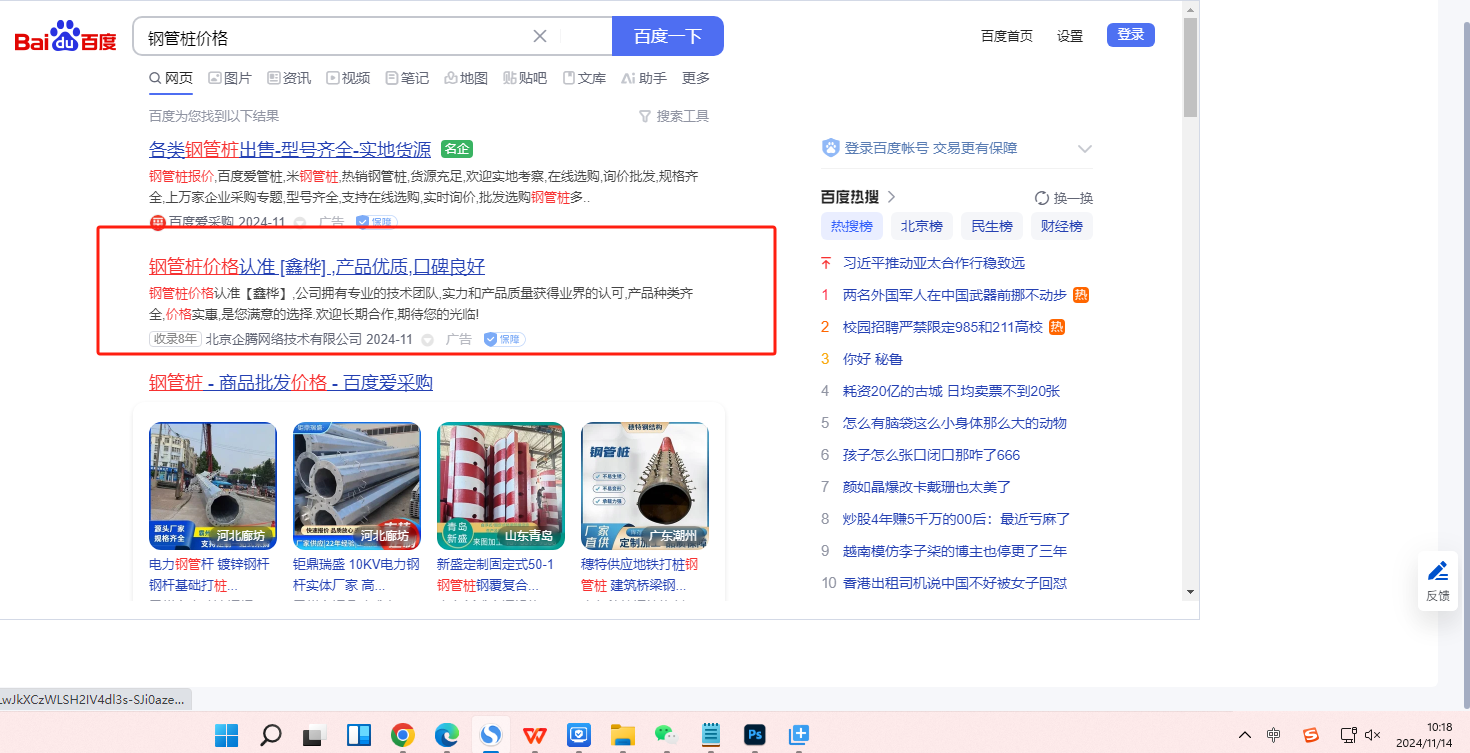This screenshot has width=1470, height=753.
Task: Click 北京企腾网络技术有限公司 source text
Action: pyautogui.click(x=284, y=339)
